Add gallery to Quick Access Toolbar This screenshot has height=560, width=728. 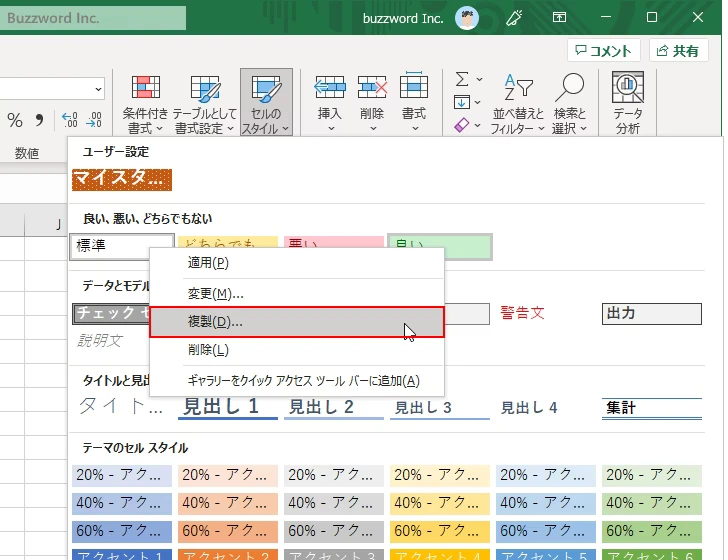(x=297, y=381)
